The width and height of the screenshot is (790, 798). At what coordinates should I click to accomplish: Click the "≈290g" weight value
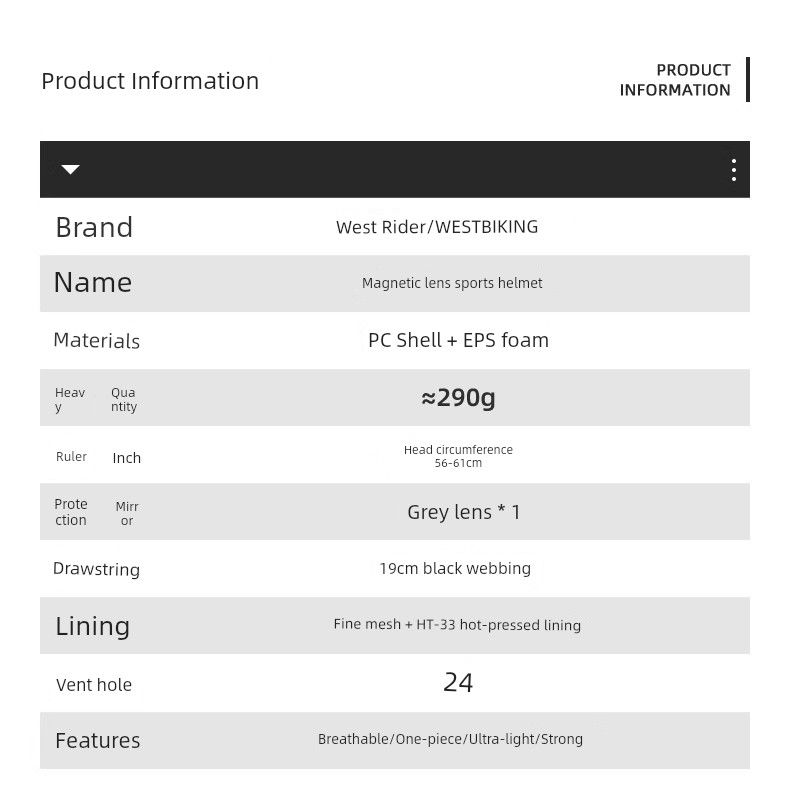click(x=458, y=398)
